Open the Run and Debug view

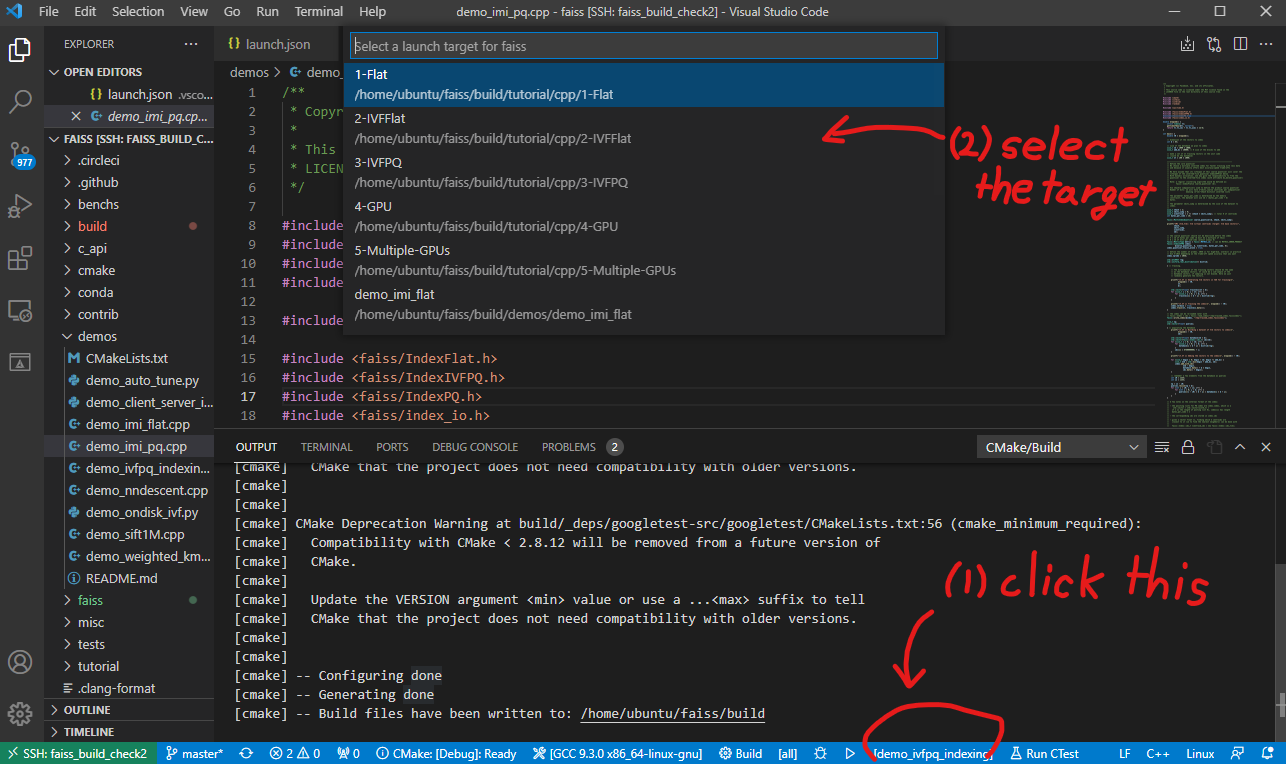(x=20, y=206)
